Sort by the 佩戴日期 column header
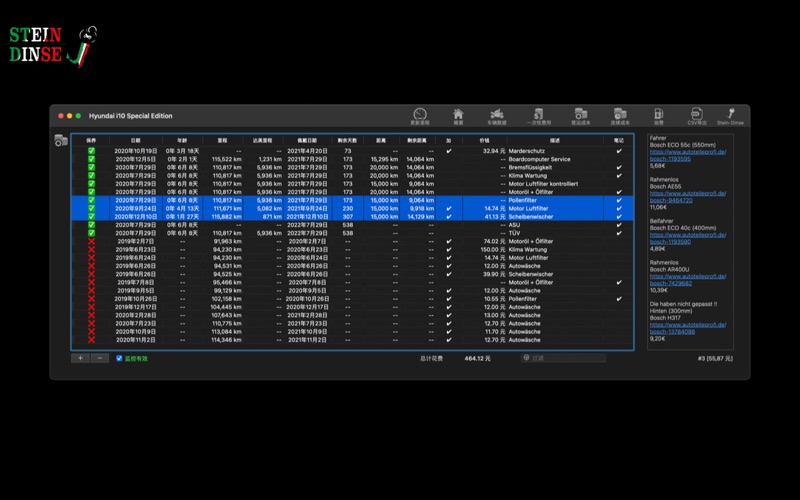Screen dimensions: 800x500 click(x=307, y=140)
